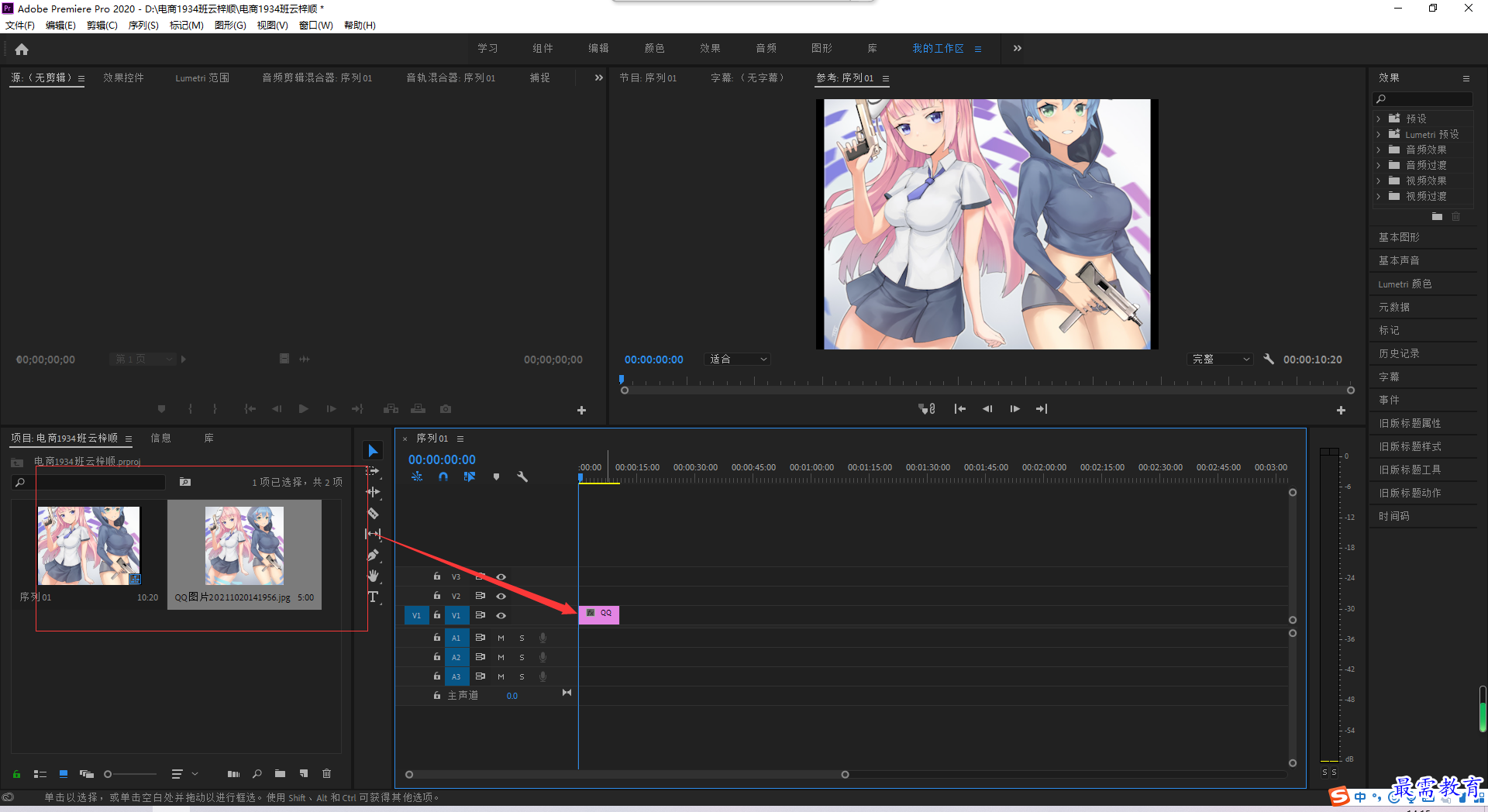Image resolution: width=1488 pixels, height=812 pixels.
Task: Open timeline display settings wrench
Action: tap(522, 477)
